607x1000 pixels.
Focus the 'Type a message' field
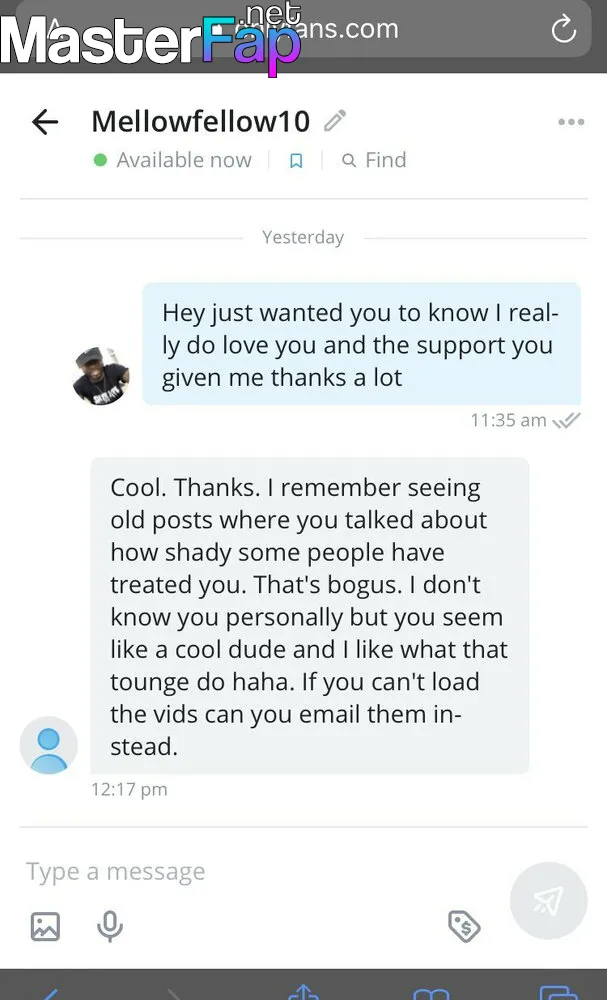(250, 872)
